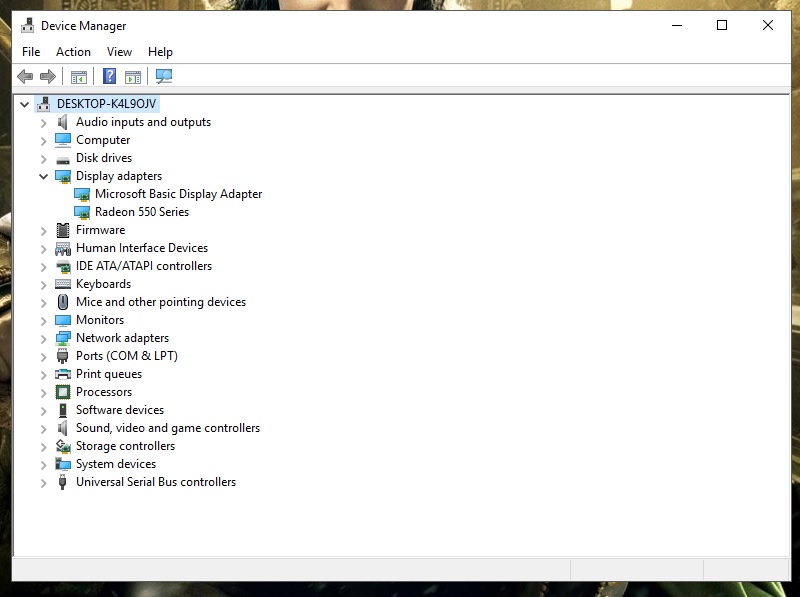Select the IDE ATA/ATAPI controllers label

pos(144,266)
